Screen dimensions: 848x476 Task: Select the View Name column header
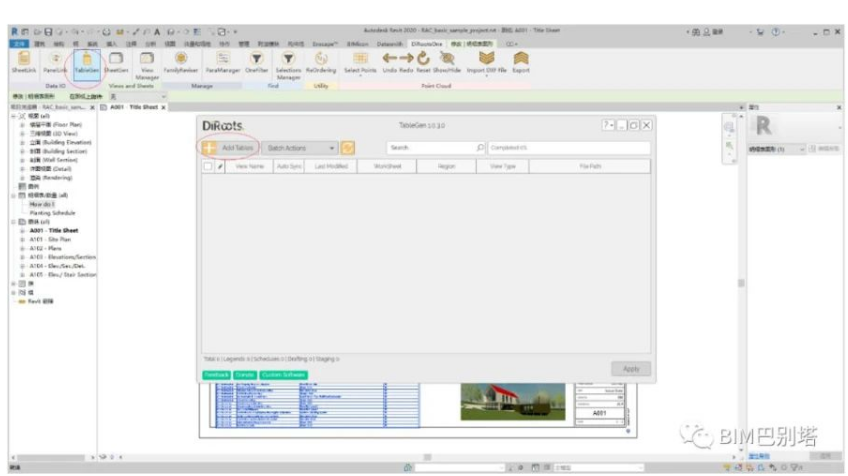[x=249, y=167]
